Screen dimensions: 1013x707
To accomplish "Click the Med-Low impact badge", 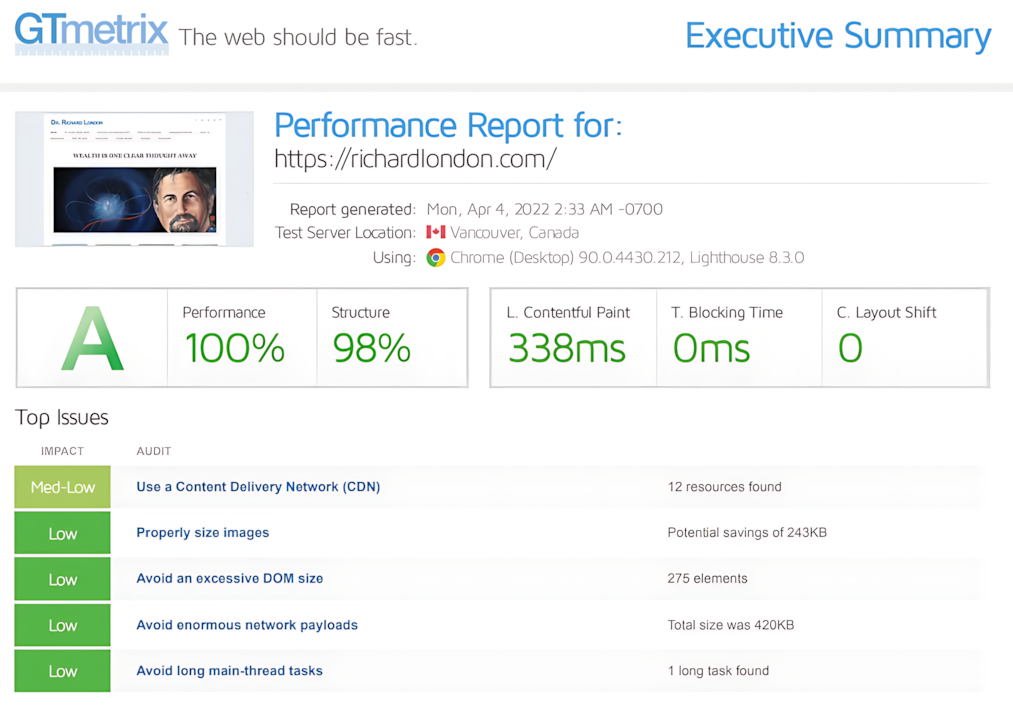I will point(63,487).
